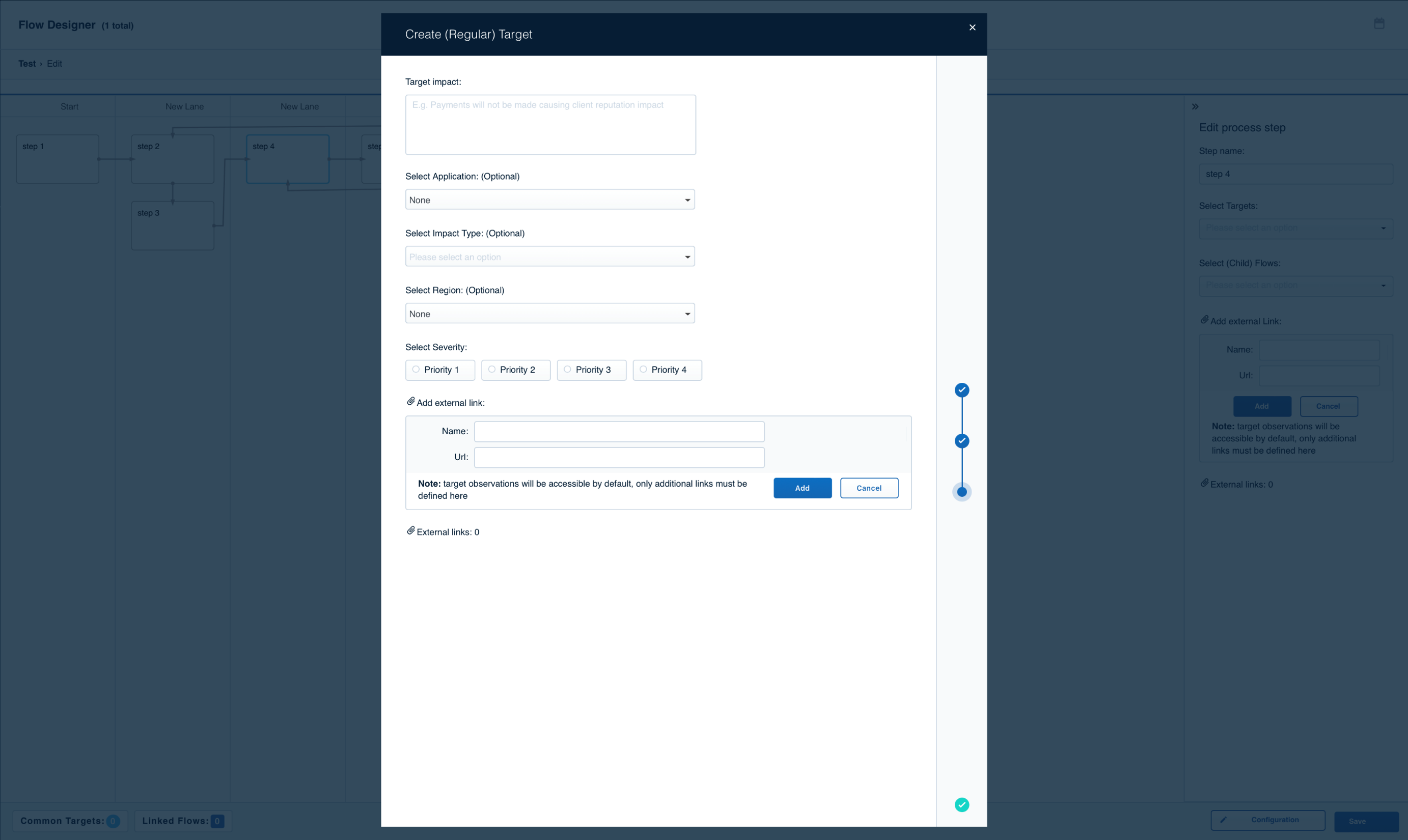Open the Select Application dropdown

coord(550,200)
